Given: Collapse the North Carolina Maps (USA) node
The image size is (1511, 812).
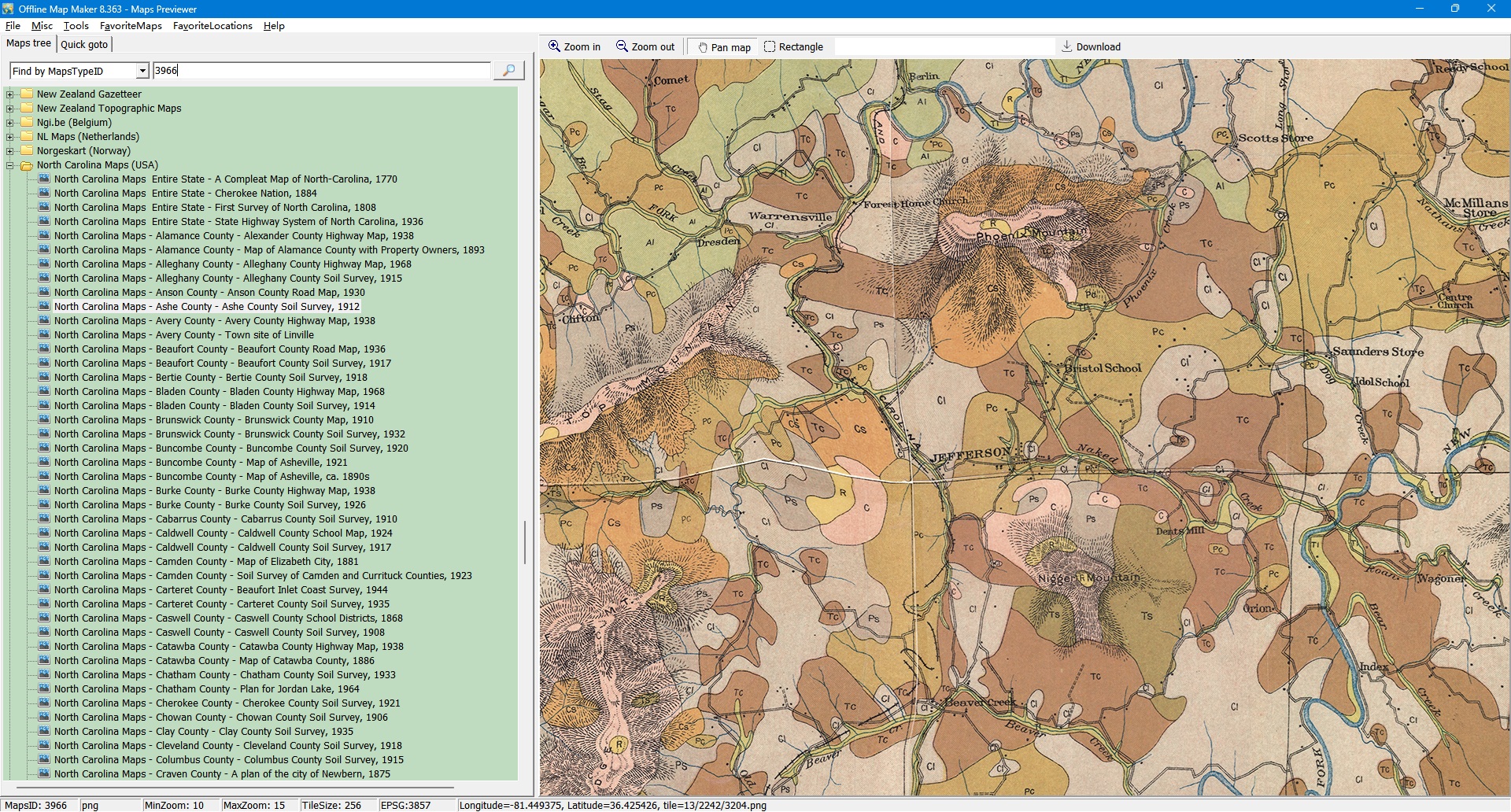Looking at the screenshot, I should click(10, 165).
